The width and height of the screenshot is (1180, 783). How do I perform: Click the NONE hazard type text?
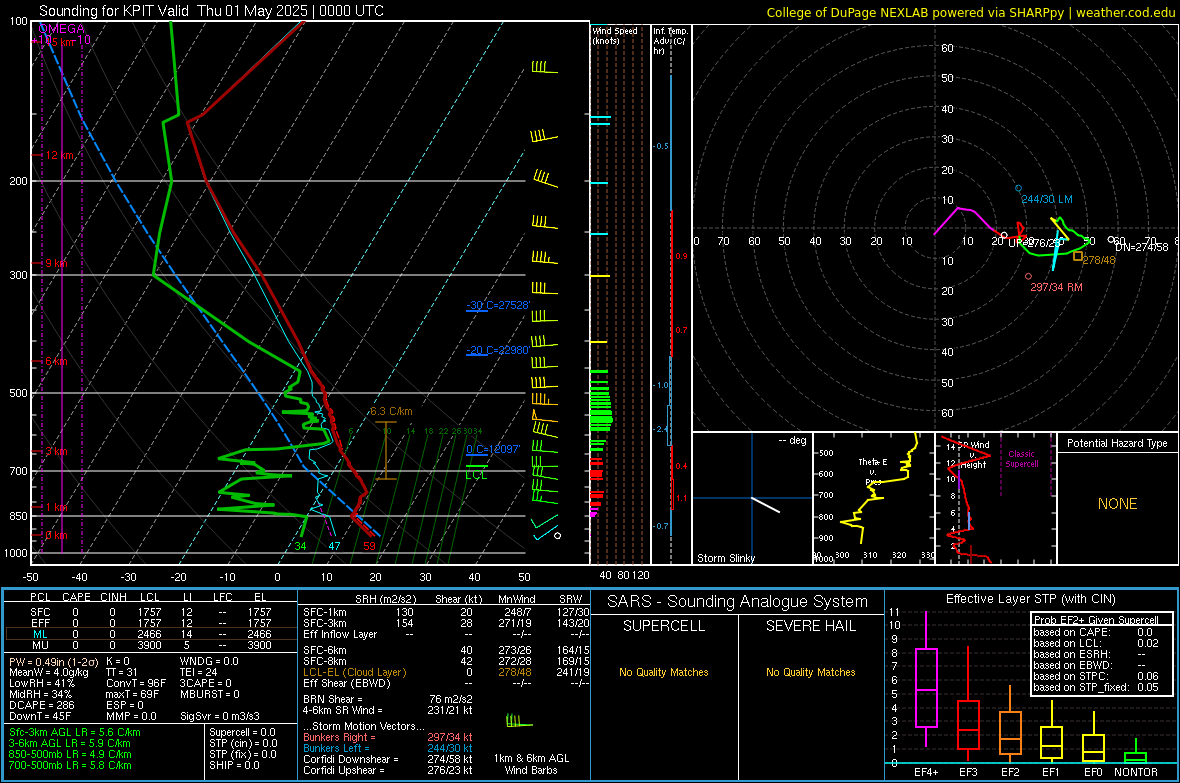pos(1117,504)
